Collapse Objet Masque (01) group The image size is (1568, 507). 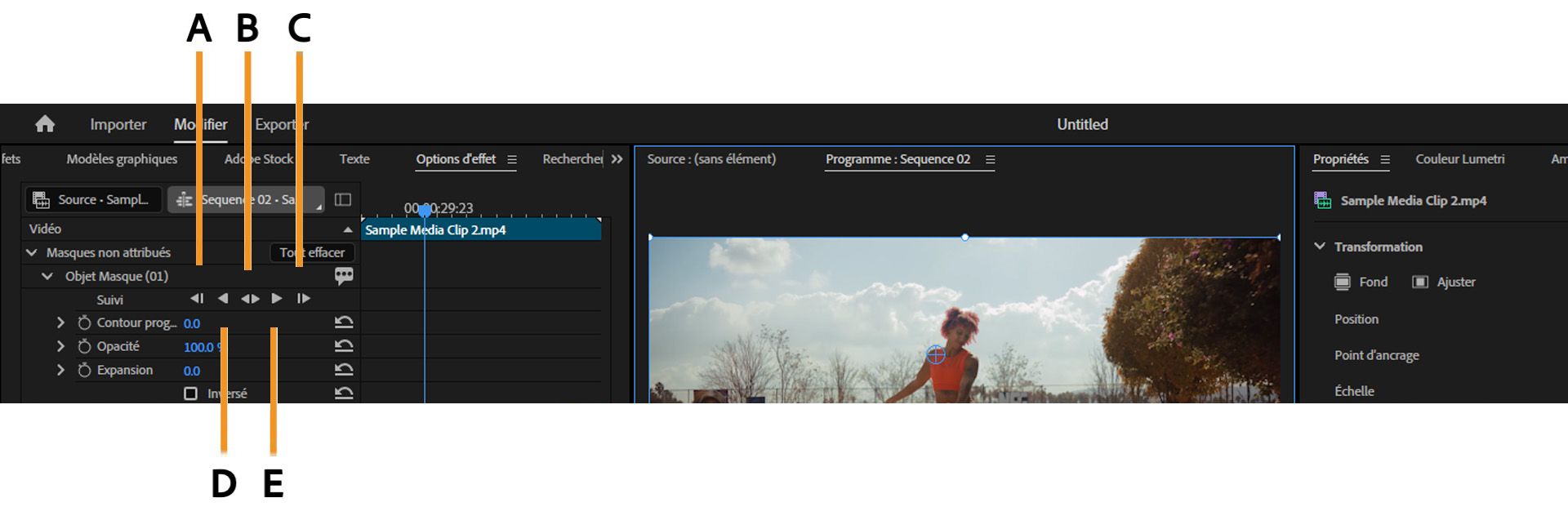coord(48,276)
